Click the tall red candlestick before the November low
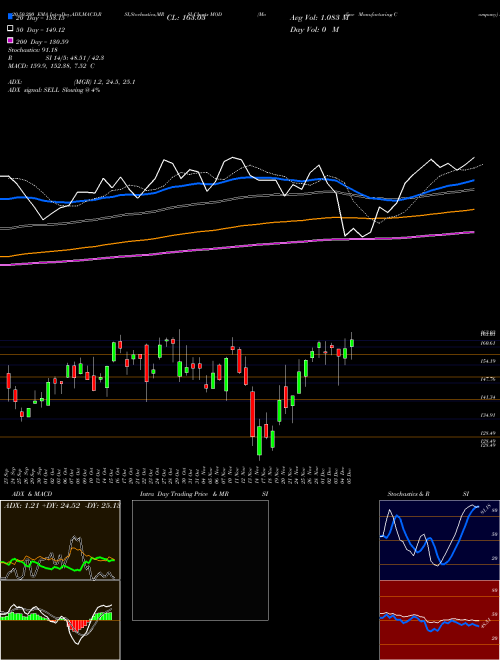 tap(253, 414)
